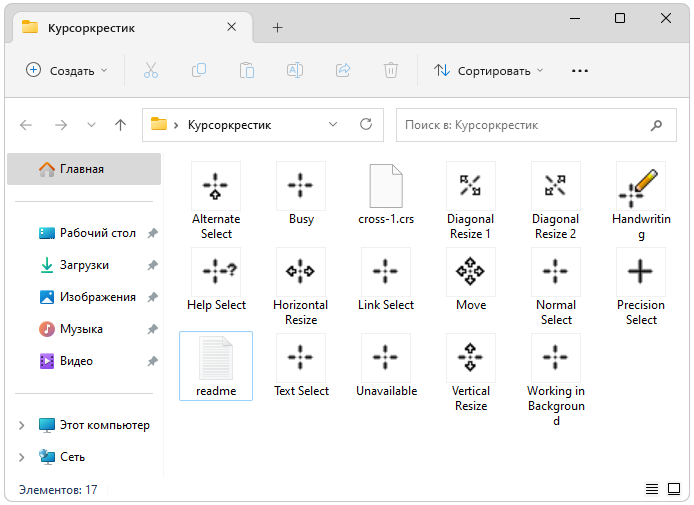Go back with the back arrow
Viewport: 694px width, 505px height.
26,125
